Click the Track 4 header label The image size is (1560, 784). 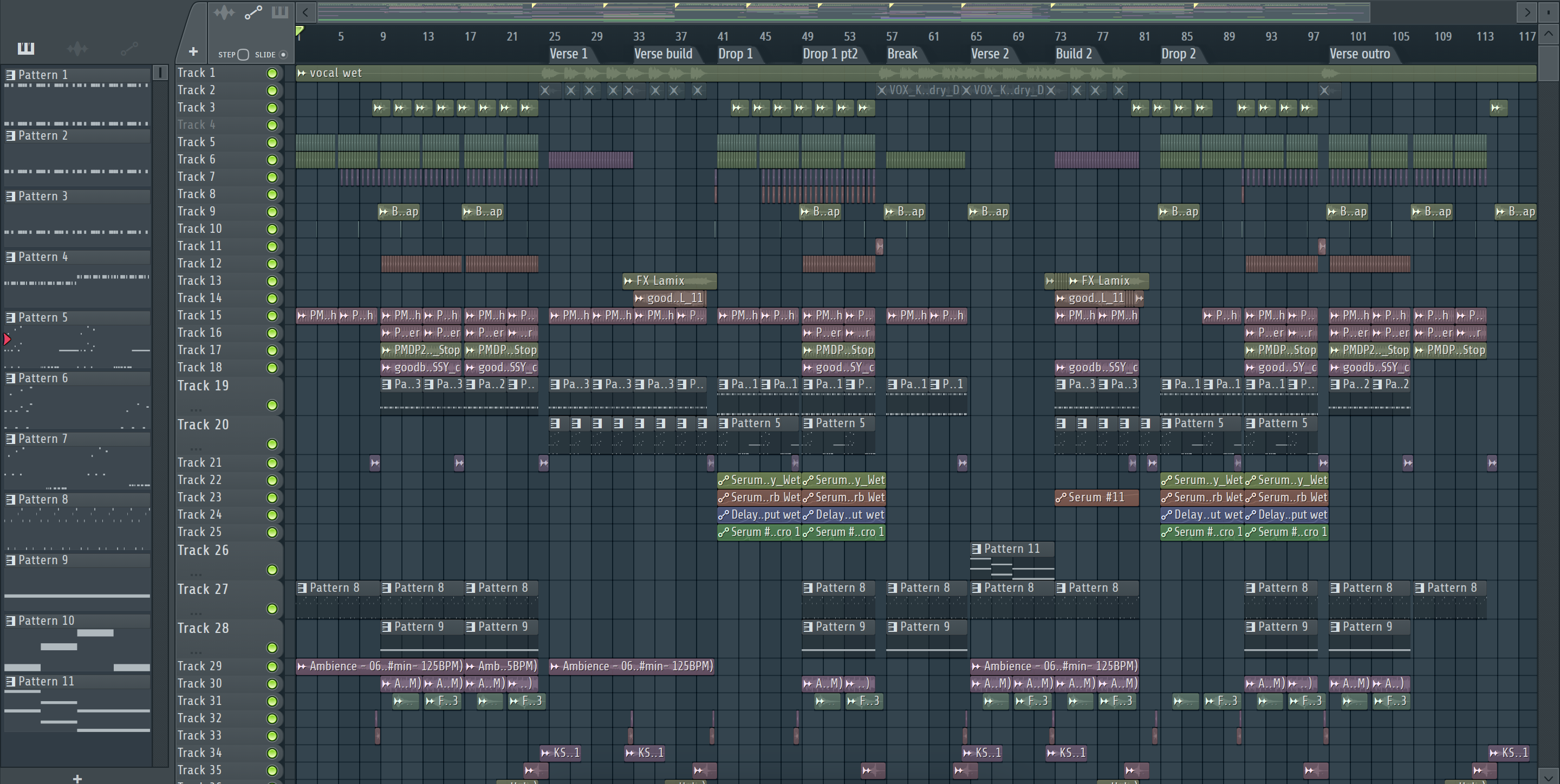point(196,125)
